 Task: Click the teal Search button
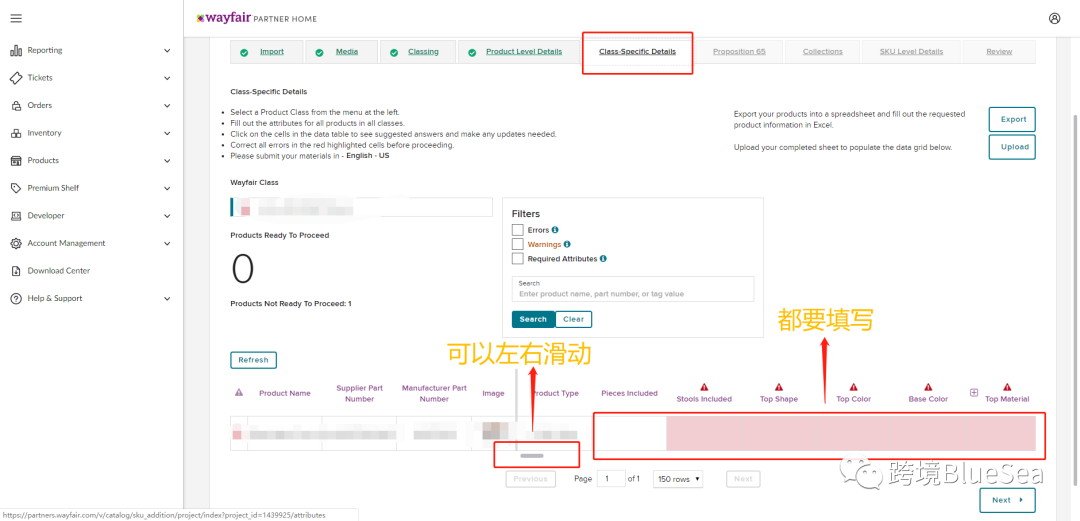click(533, 319)
